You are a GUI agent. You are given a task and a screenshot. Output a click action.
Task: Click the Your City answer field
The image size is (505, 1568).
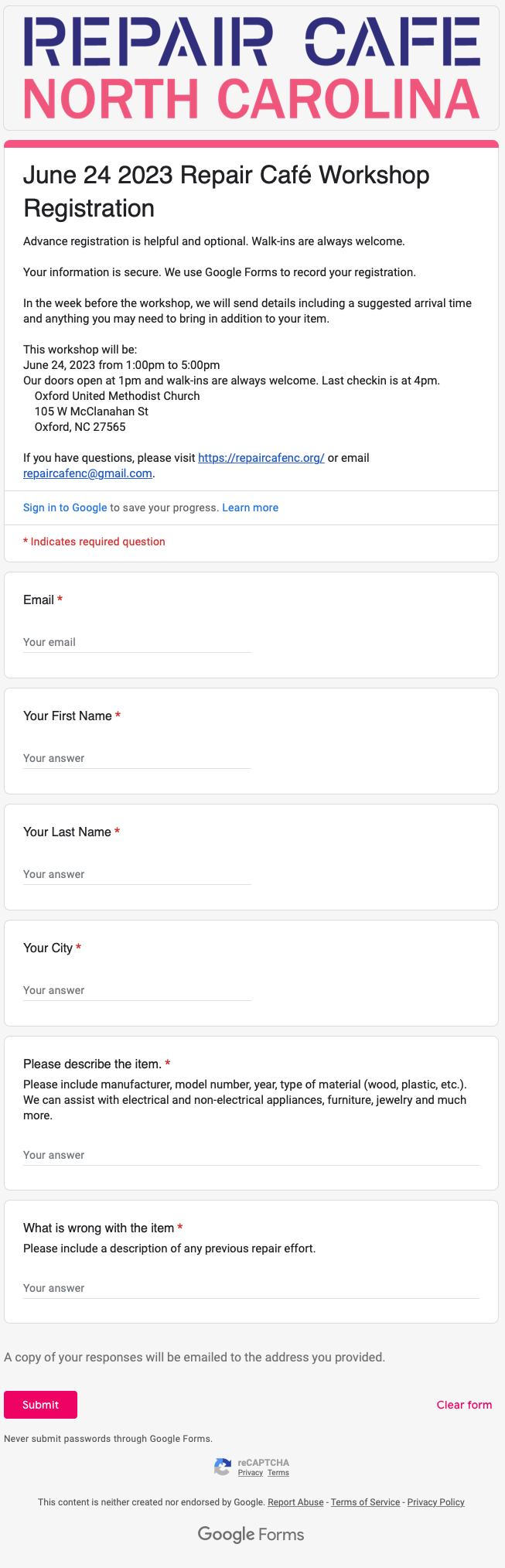coord(137,990)
